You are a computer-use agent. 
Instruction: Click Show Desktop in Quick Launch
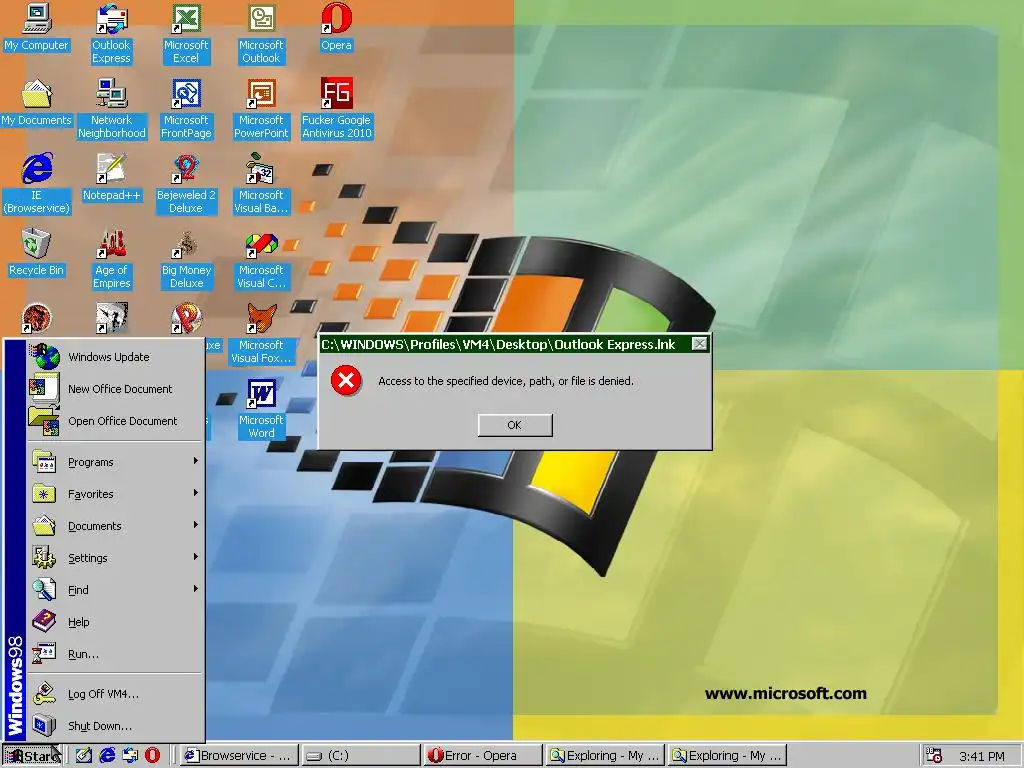(84, 756)
